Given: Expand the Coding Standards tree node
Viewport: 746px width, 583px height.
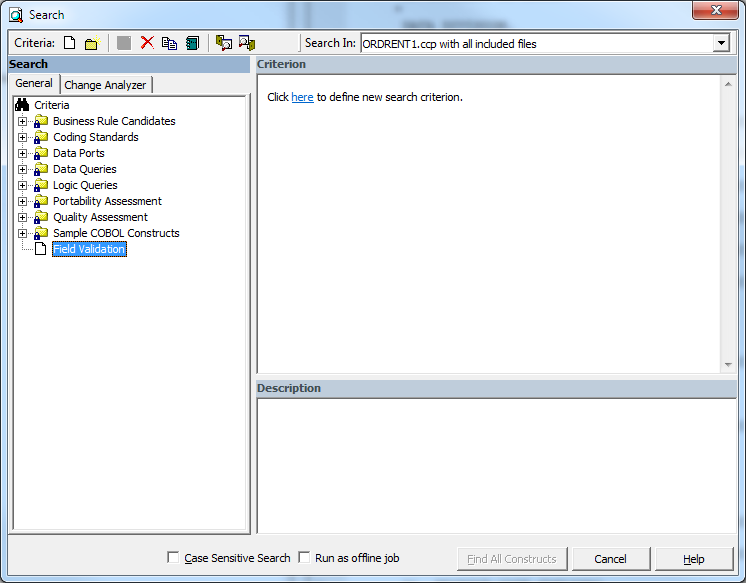Looking at the screenshot, I should [23, 137].
